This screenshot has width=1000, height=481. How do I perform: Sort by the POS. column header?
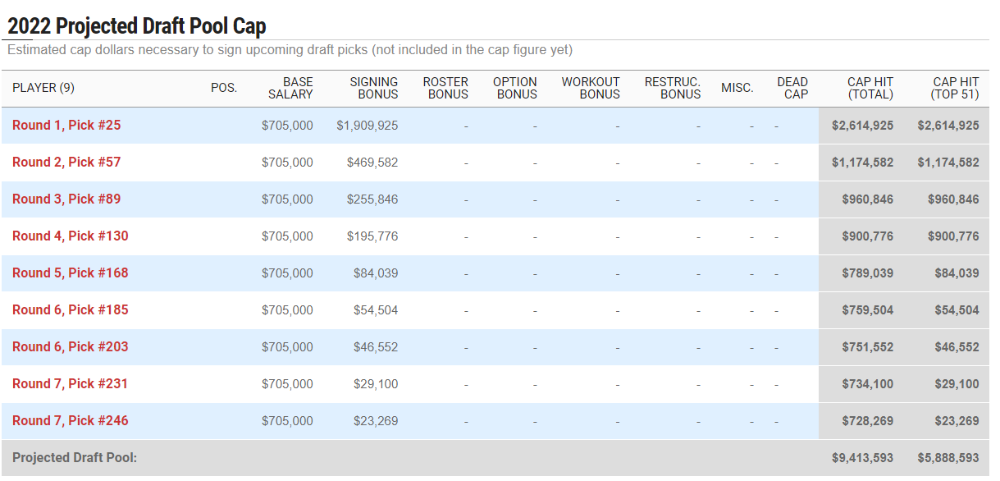(x=224, y=88)
